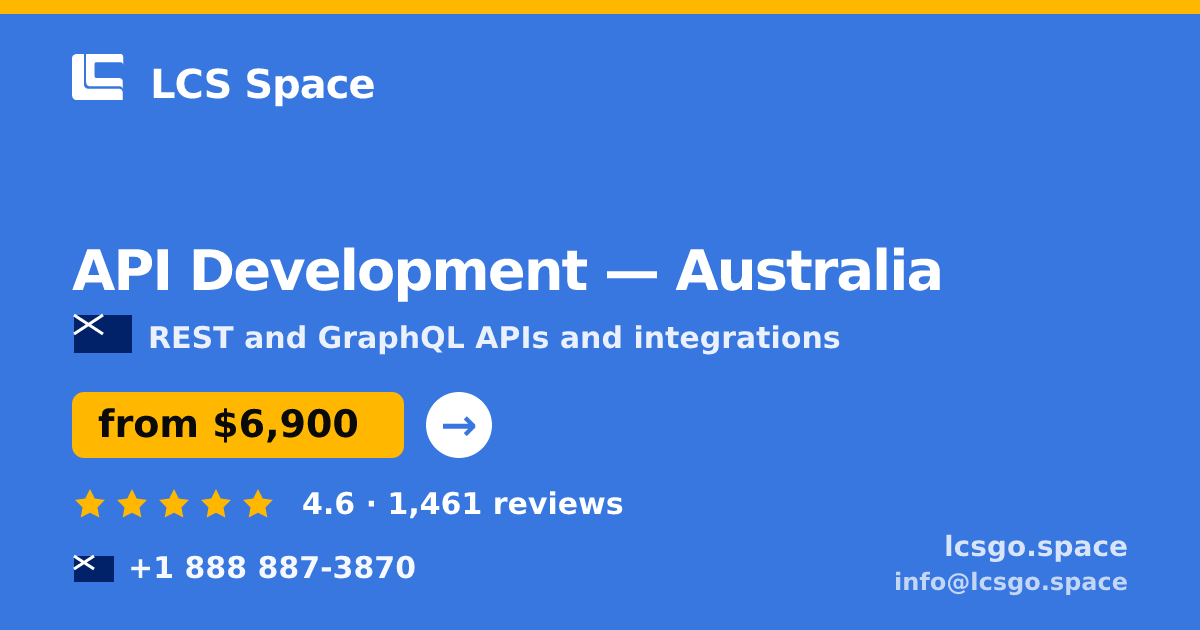Viewport: 1200px width, 630px height.
Task: Click the 4.6 · 1,461 reviews text
Action: [x=463, y=504]
